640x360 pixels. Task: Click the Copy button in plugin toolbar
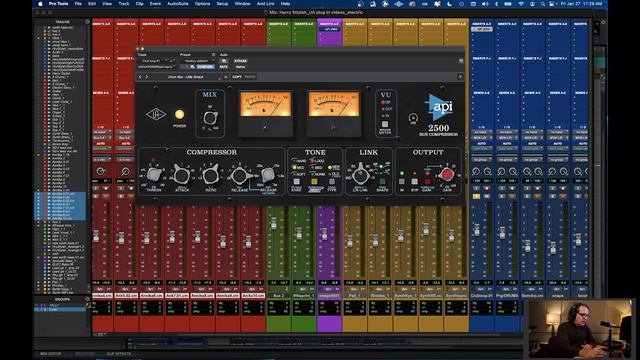(x=237, y=77)
